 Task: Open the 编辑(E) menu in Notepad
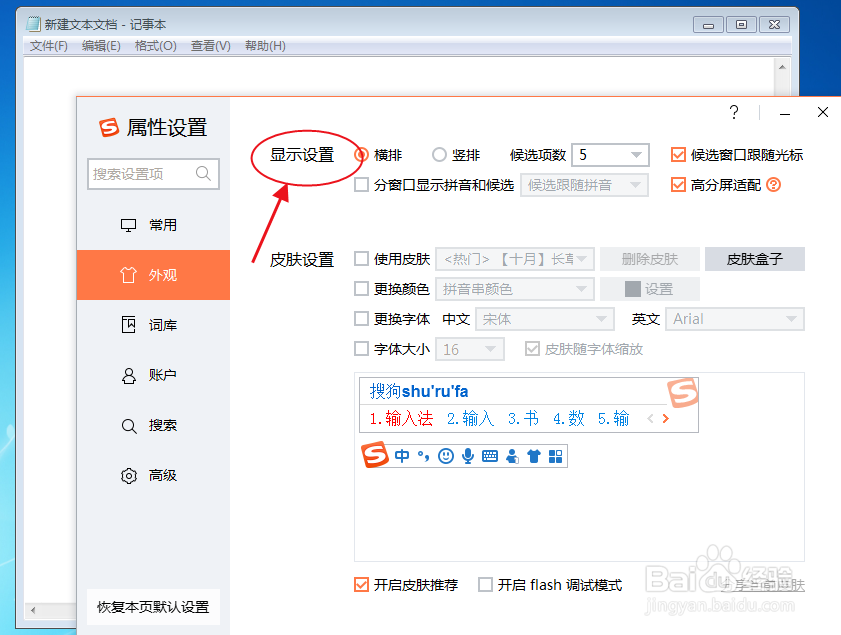click(x=101, y=46)
